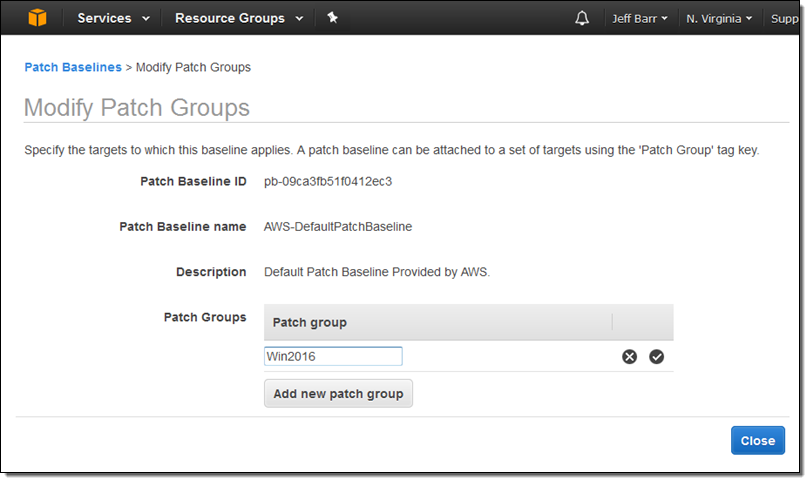Click the Patch Baseline name label
The image size is (810, 483).
pos(182,227)
